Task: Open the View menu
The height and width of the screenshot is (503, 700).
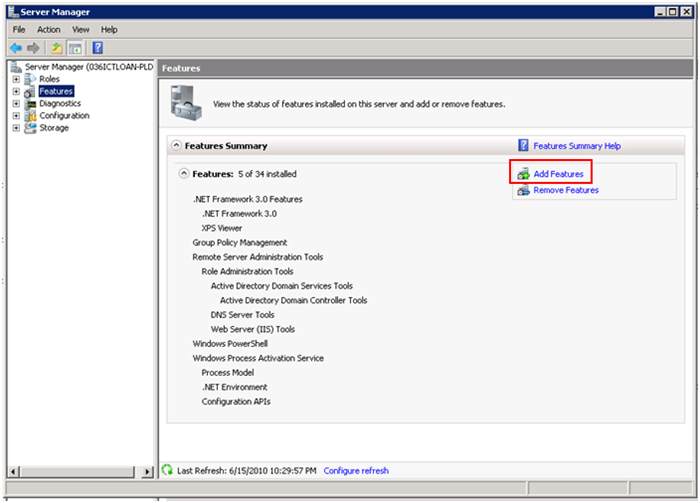Action: (81, 29)
